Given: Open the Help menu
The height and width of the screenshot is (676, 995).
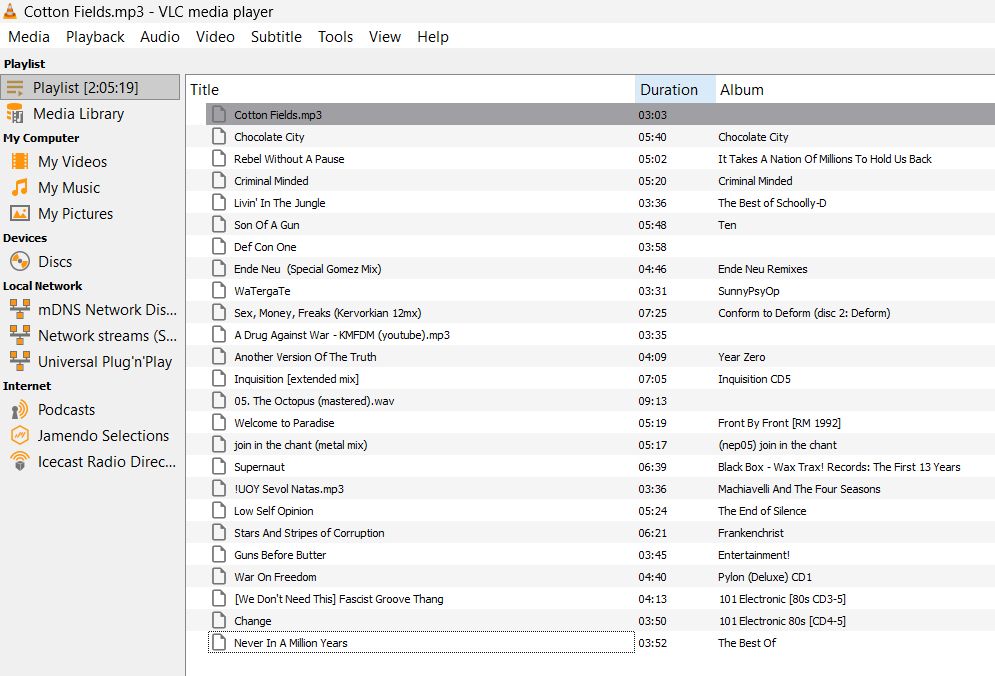Looking at the screenshot, I should point(433,37).
